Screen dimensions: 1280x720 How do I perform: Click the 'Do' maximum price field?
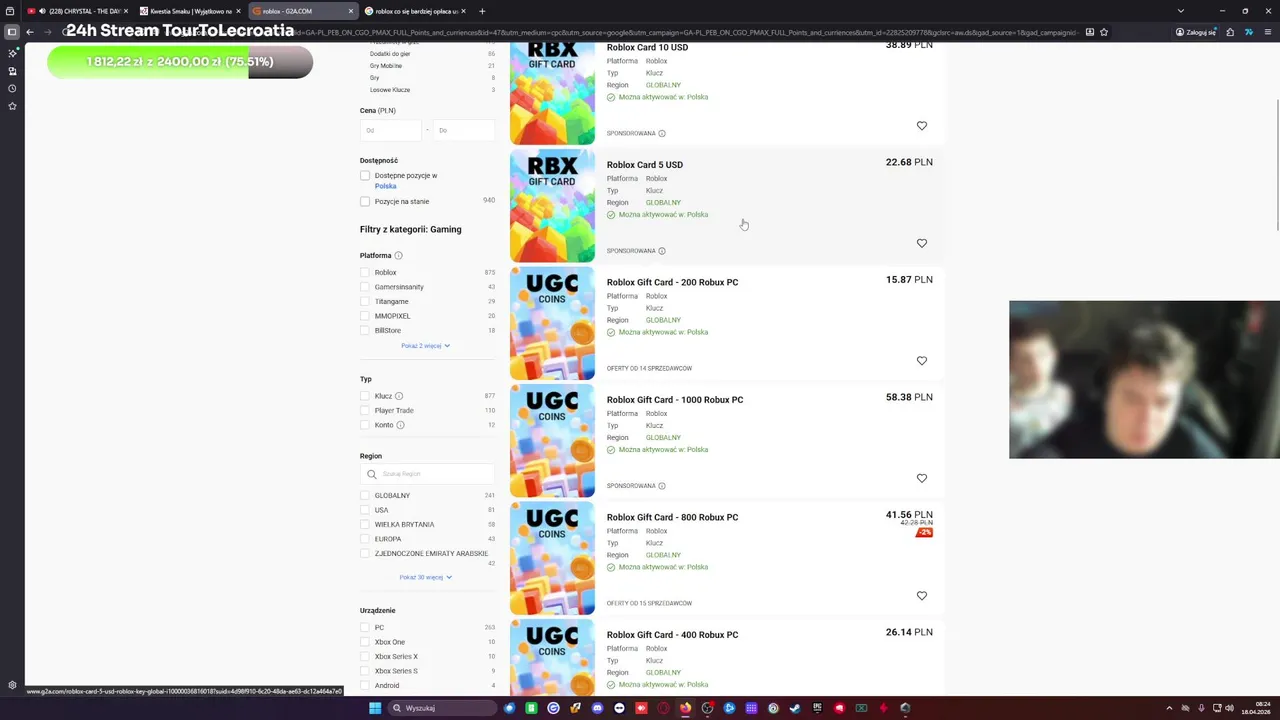pyautogui.click(x=464, y=130)
